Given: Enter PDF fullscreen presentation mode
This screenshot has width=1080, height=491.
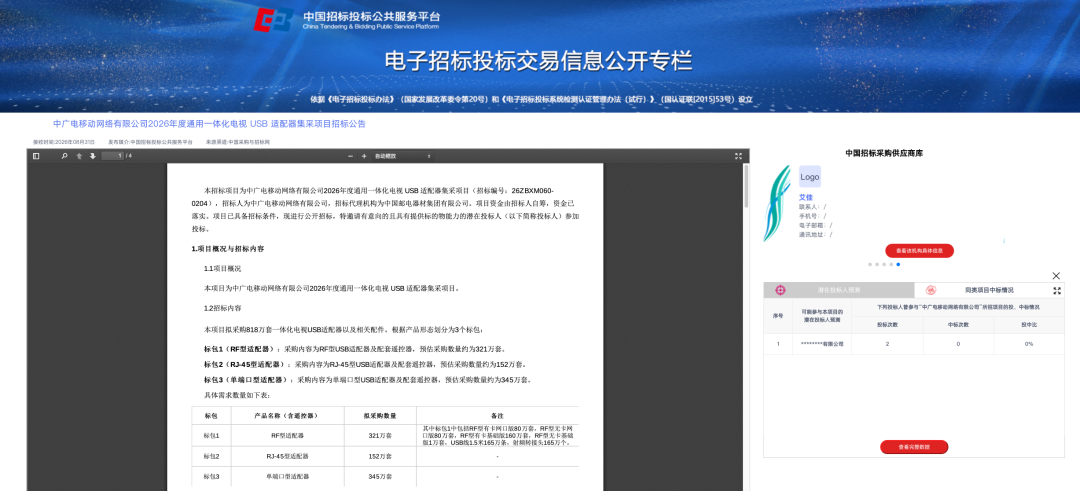Looking at the screenshot, I should click(738, 156).
